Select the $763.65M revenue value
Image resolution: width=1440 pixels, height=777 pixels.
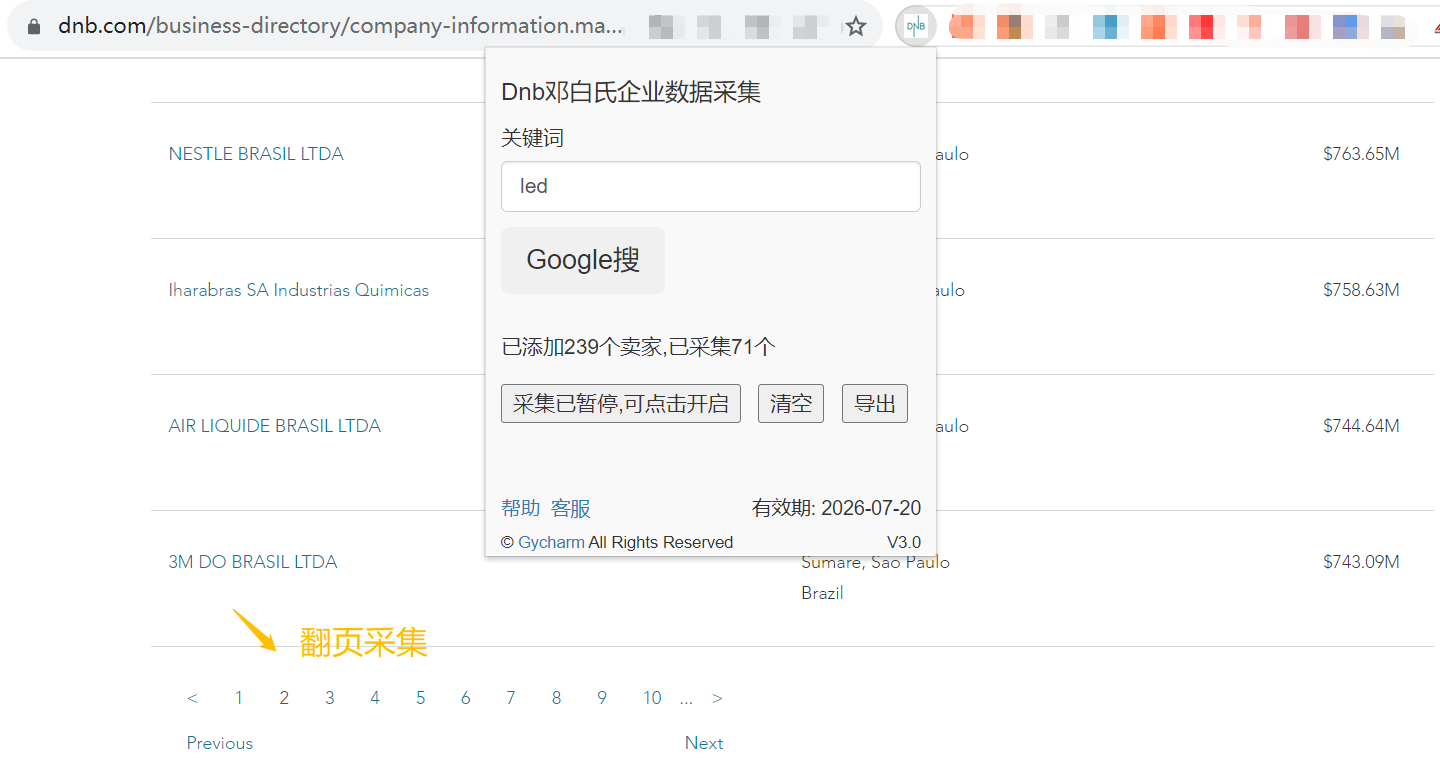1361,154
